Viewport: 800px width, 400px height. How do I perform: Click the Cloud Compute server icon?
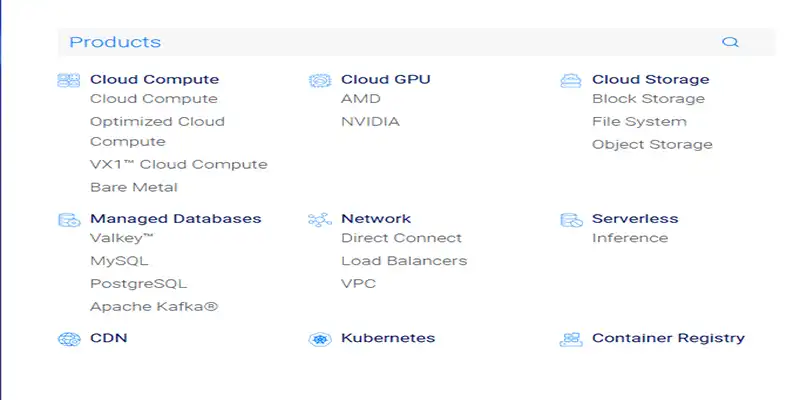coord(68,80)
